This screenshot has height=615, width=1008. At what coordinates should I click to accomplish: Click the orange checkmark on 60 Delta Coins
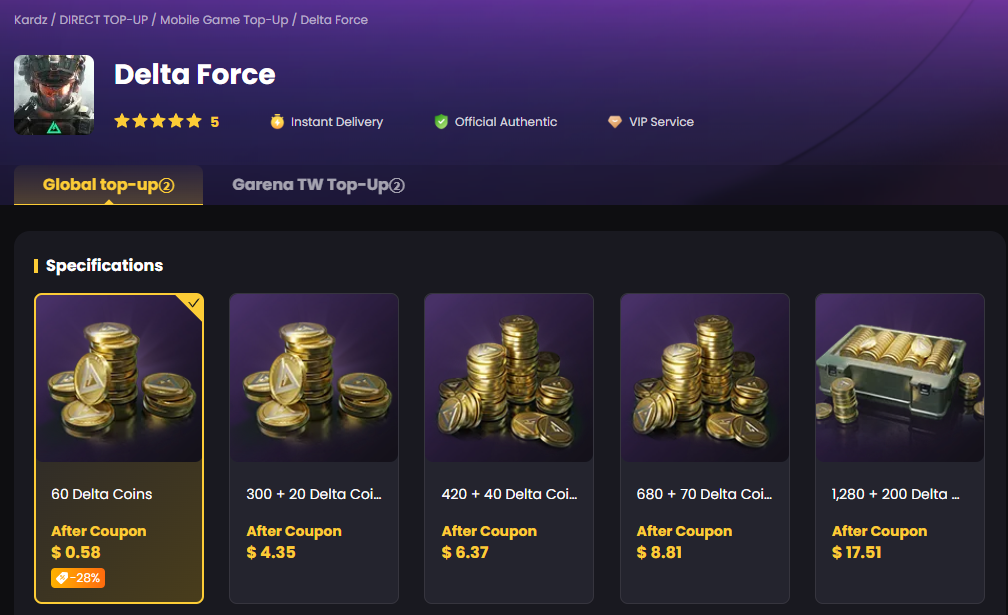point(192,303)
